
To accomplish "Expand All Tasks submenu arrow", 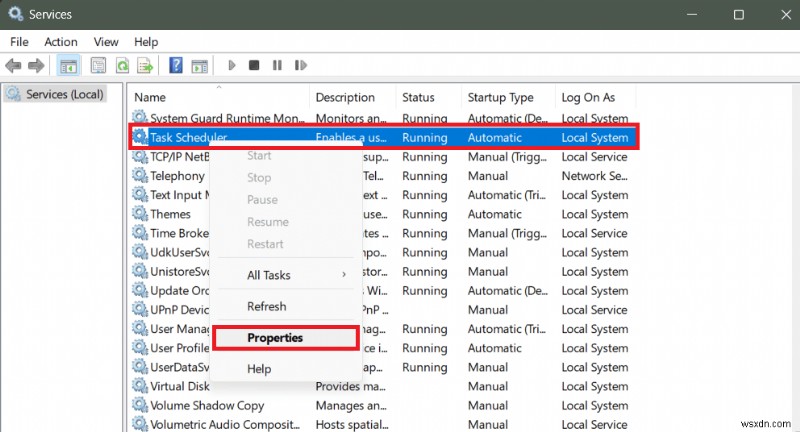I will 344,274.
